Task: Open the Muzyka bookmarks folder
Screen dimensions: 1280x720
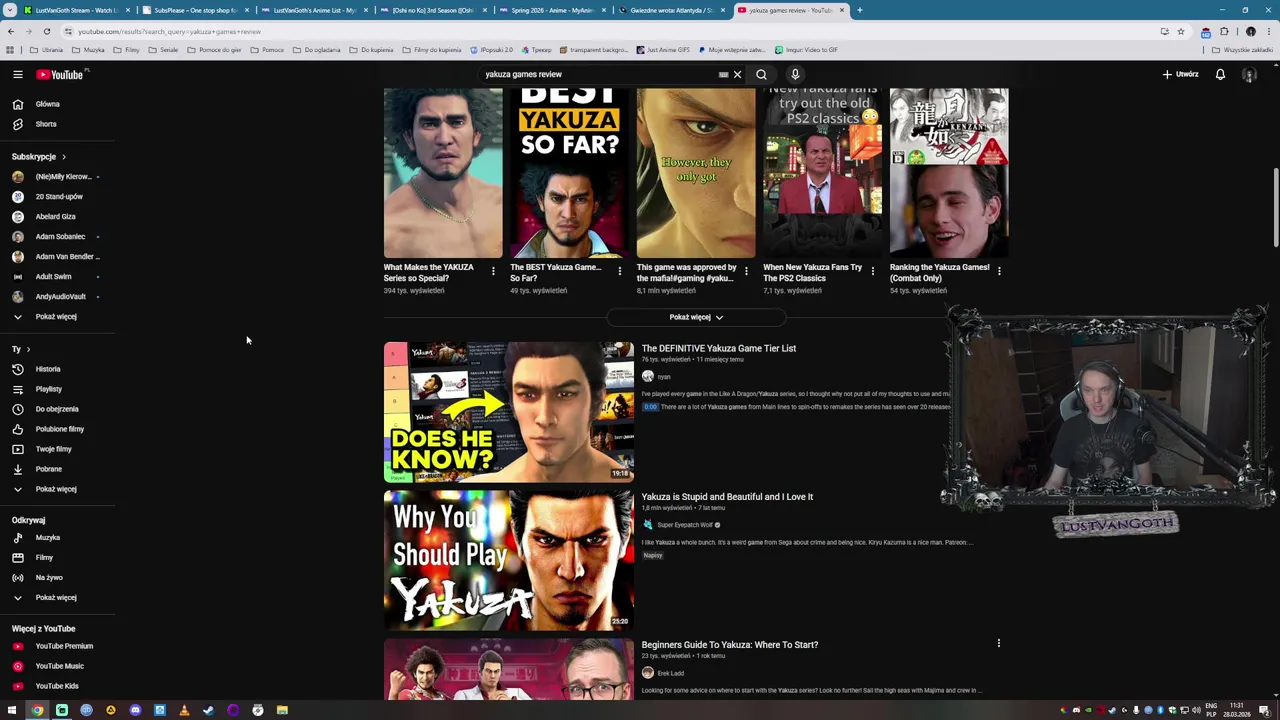Action: pos(88,49)
